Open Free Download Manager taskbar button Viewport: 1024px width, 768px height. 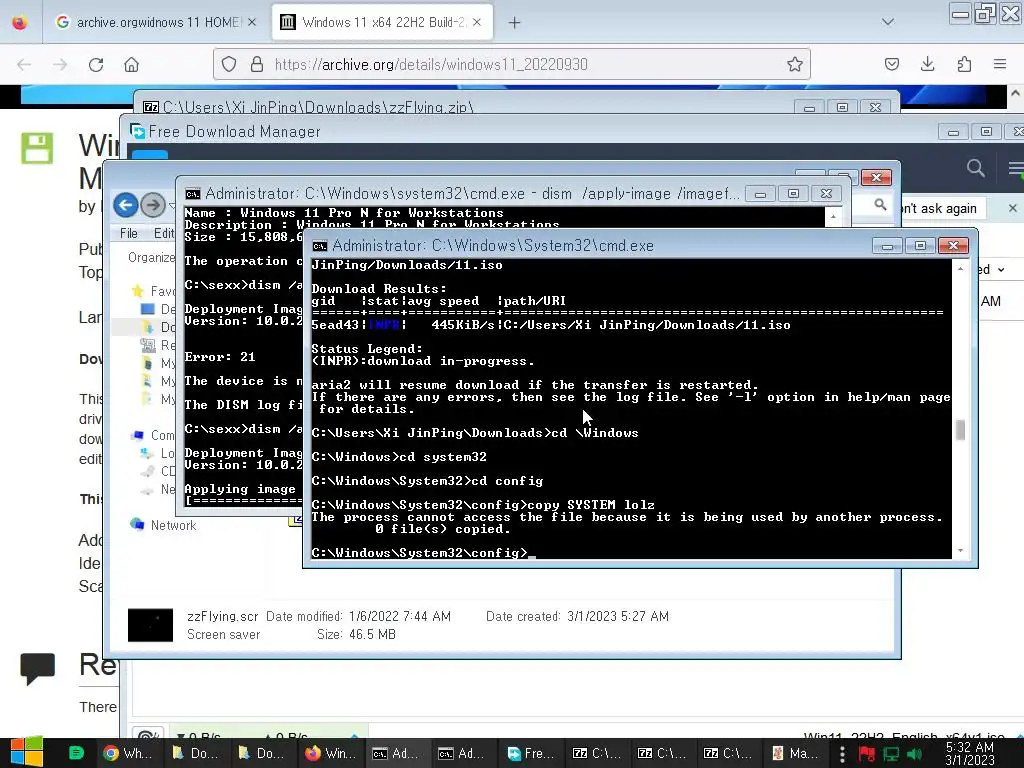click(531, 753)
